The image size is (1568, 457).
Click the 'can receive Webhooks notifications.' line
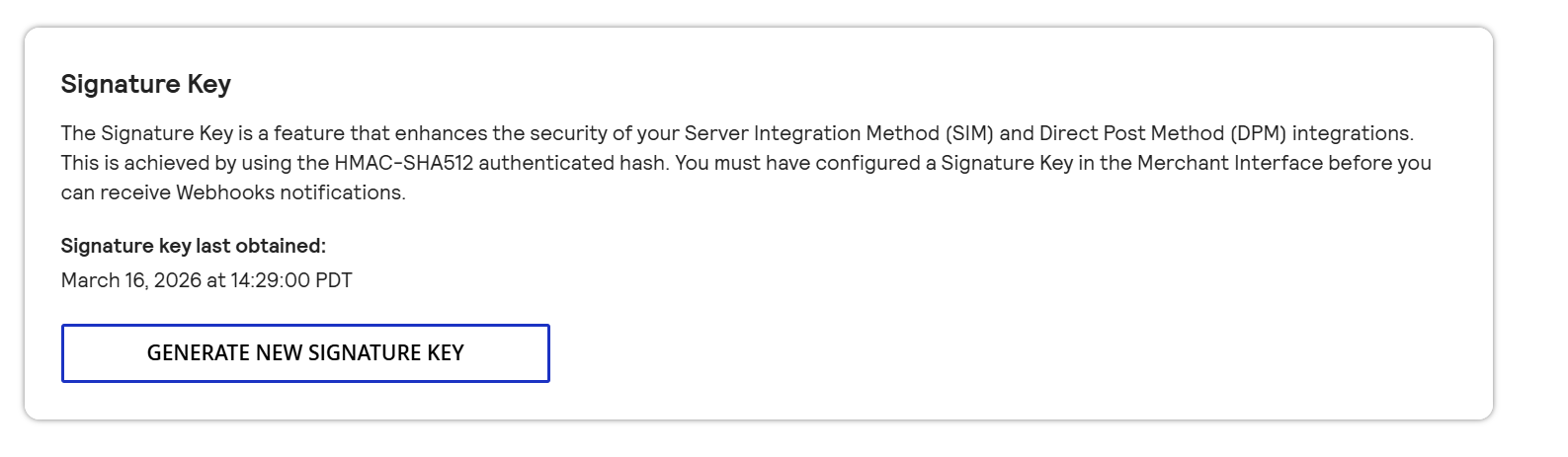pos(233,192)
